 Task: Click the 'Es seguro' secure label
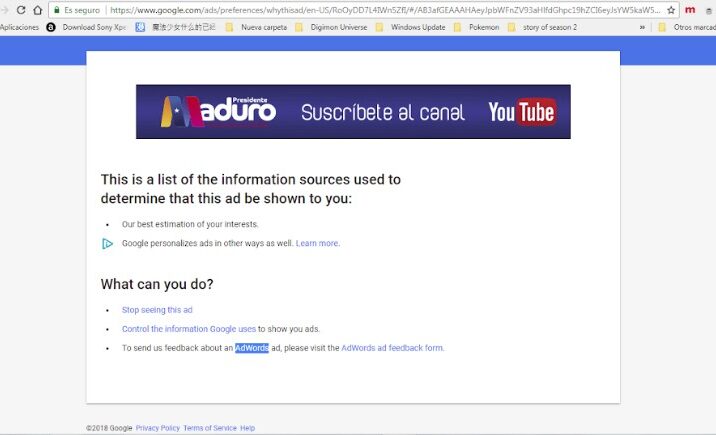pyautogui.click(x=82, y=10)
